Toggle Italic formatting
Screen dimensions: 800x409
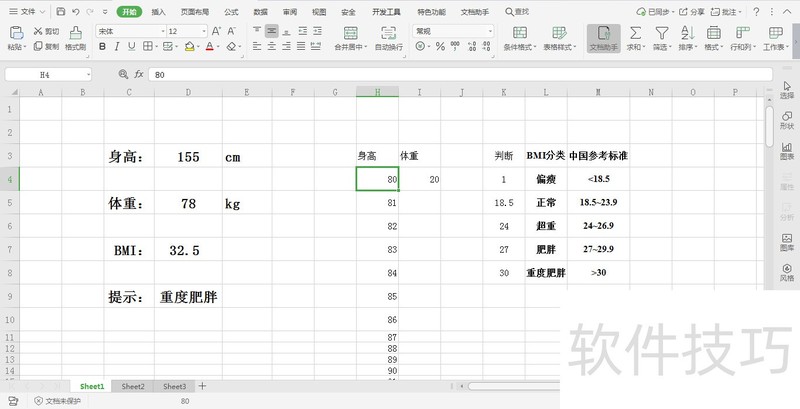[x=117, y=46]
